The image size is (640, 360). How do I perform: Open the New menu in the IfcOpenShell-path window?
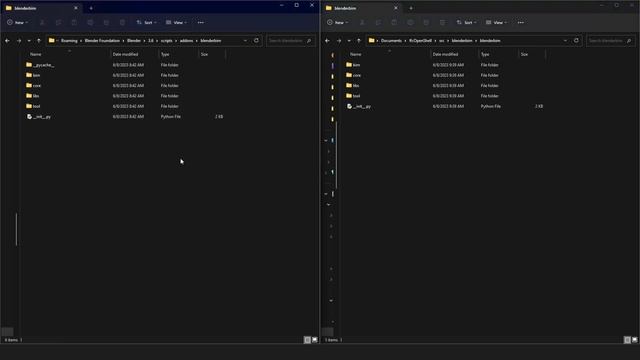click(338, 22)
